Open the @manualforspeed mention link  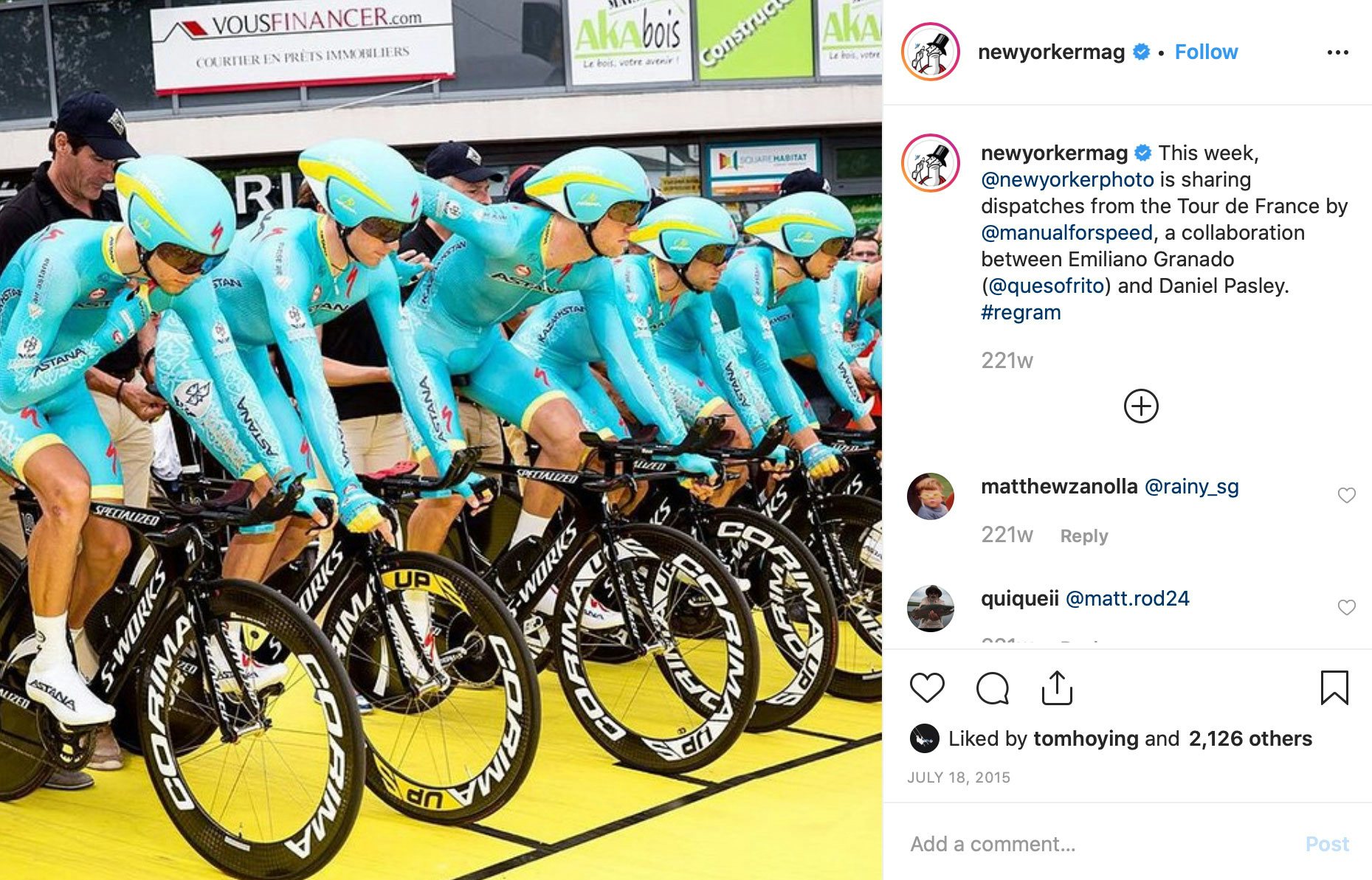pyautogui.click(x=1066, y=232)
